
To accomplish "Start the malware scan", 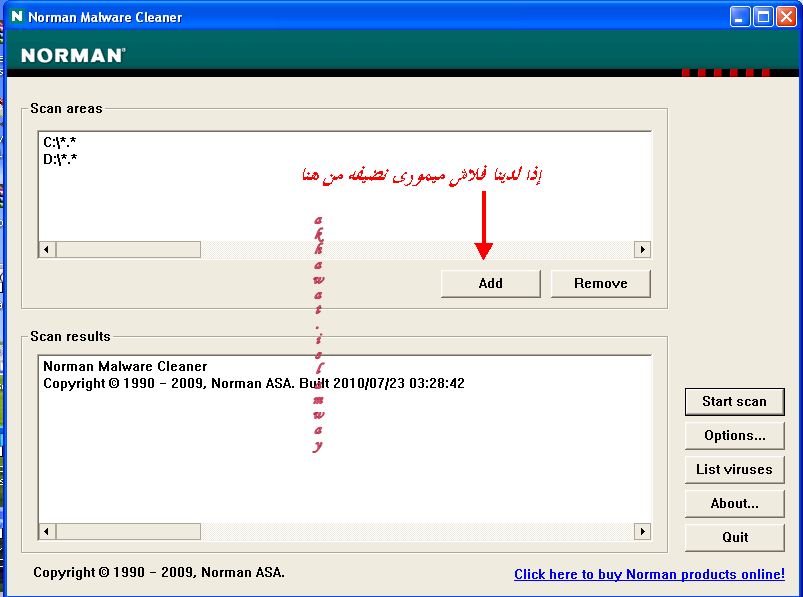I will (x=734, y=401).
